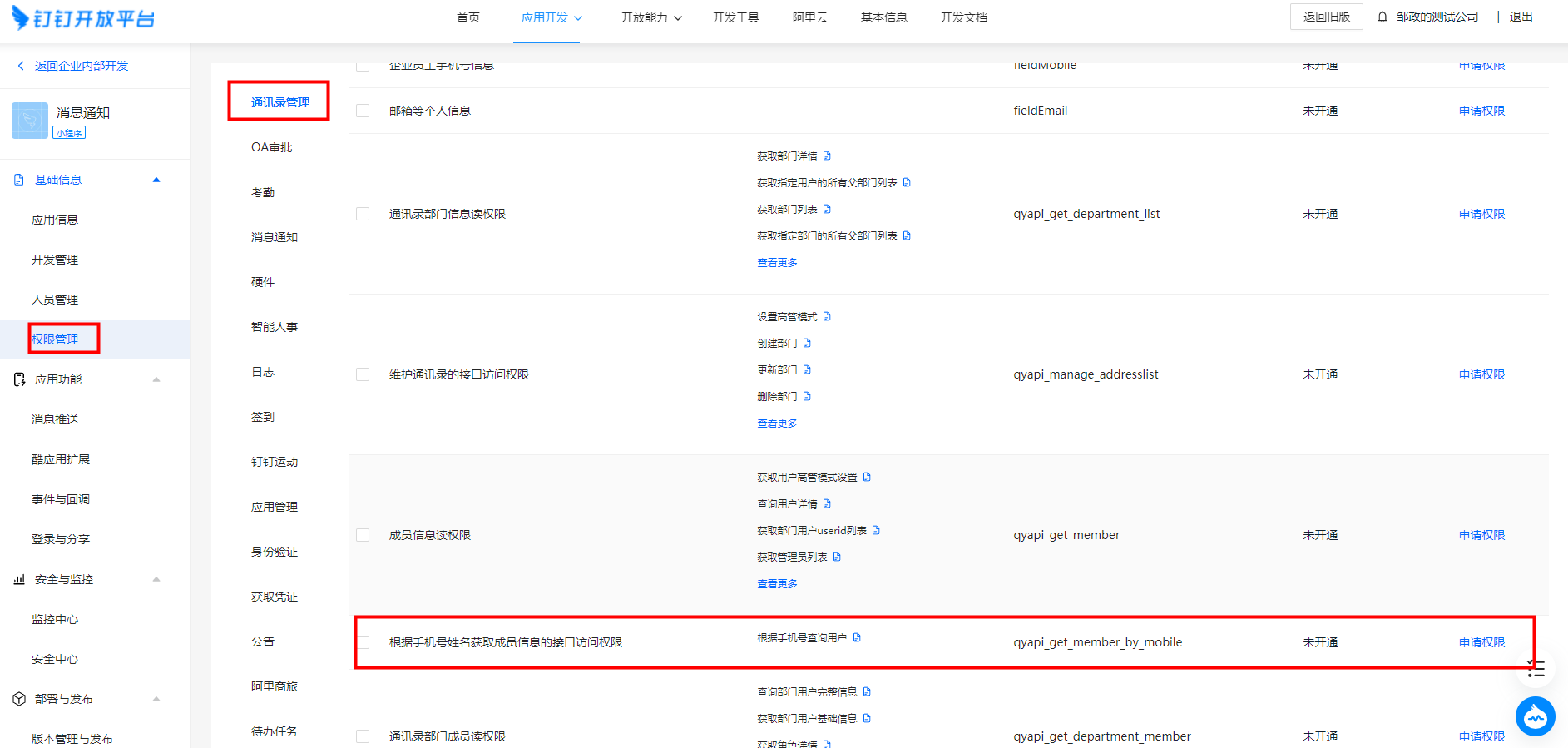Click doc icon next to 根据手机号查询用户
The width and height of the screenshot is (1568, 748).
pos(857,637)
